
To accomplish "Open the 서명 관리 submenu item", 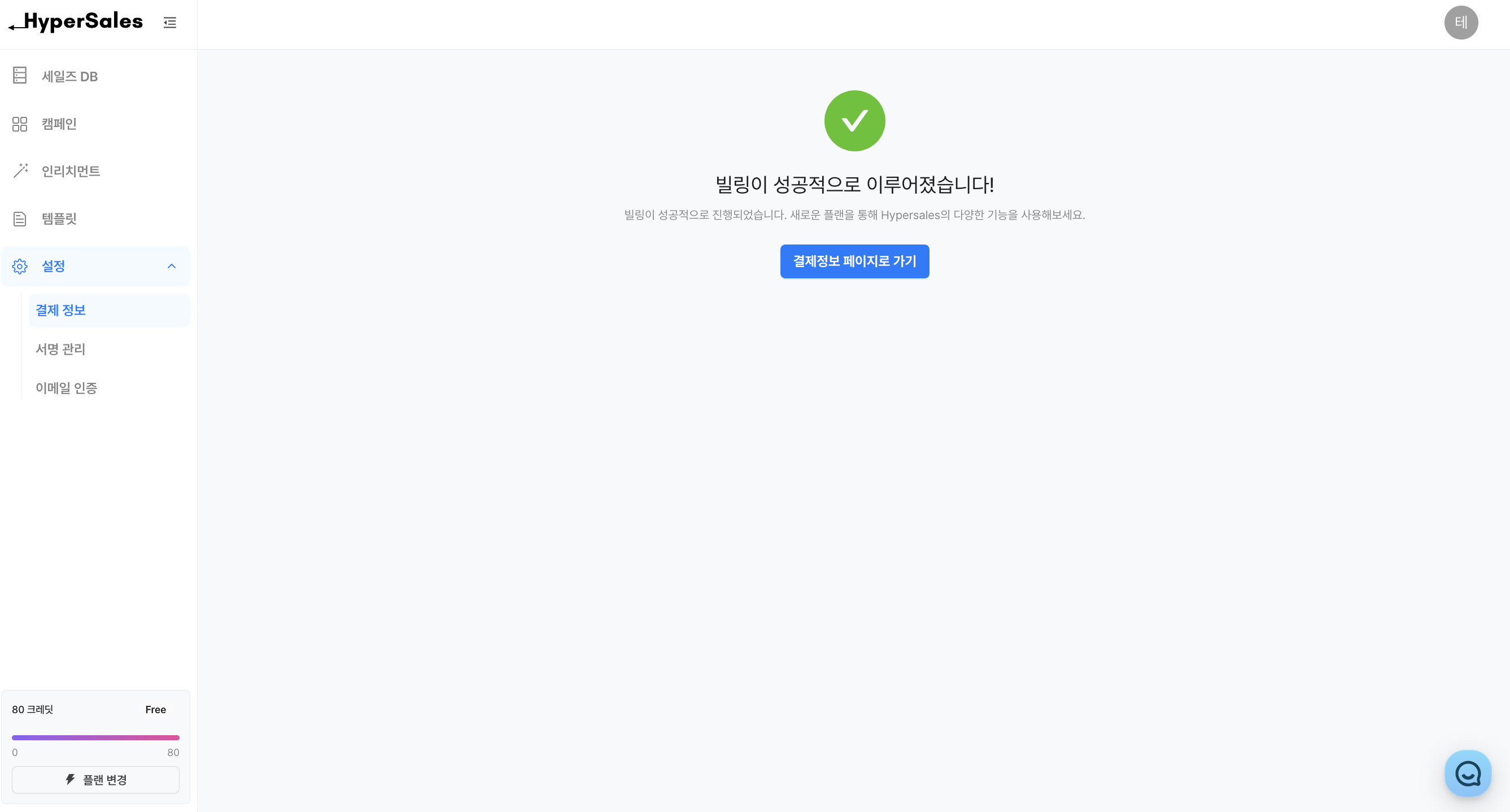I will click(109, 349).
